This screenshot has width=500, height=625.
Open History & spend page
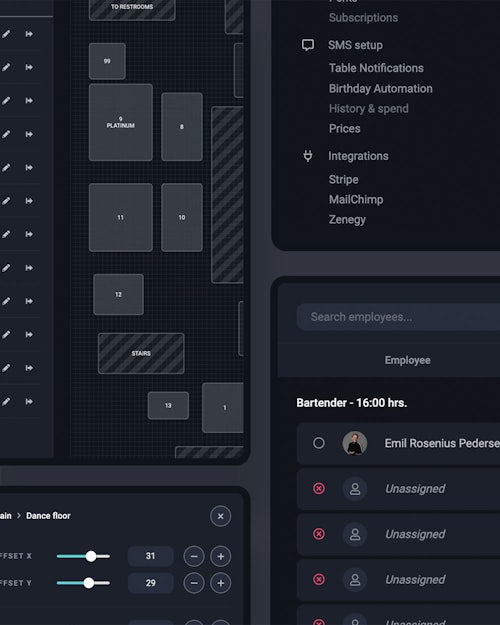368,108
